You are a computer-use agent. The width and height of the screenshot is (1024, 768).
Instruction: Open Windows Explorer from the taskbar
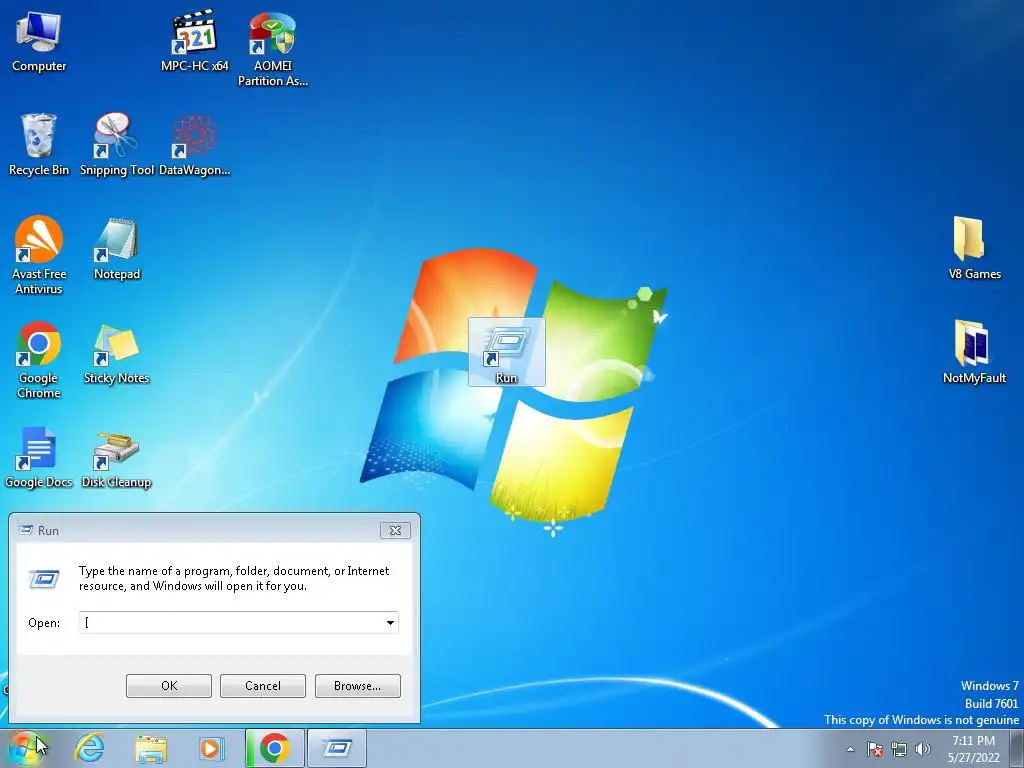(x=151, y=748)
